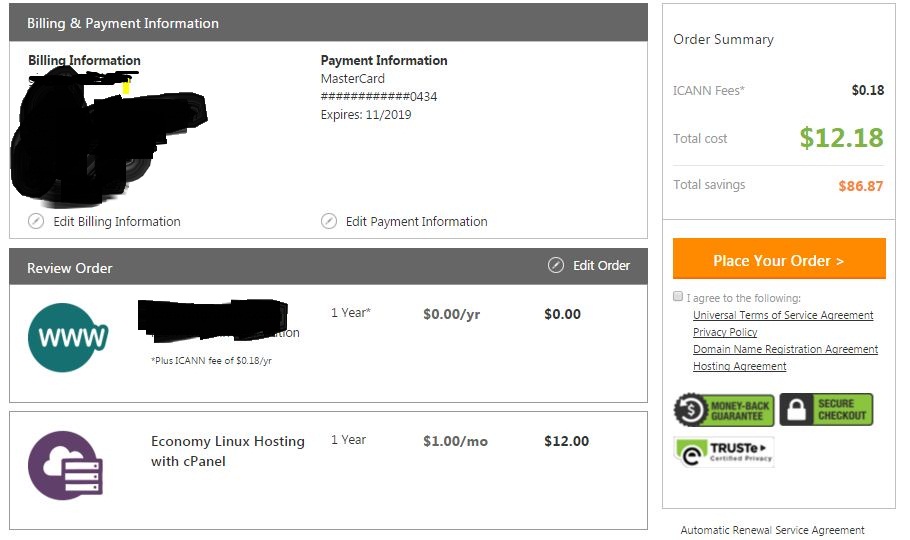Click the purple cloud hosting icon

[x=67, y=465]
